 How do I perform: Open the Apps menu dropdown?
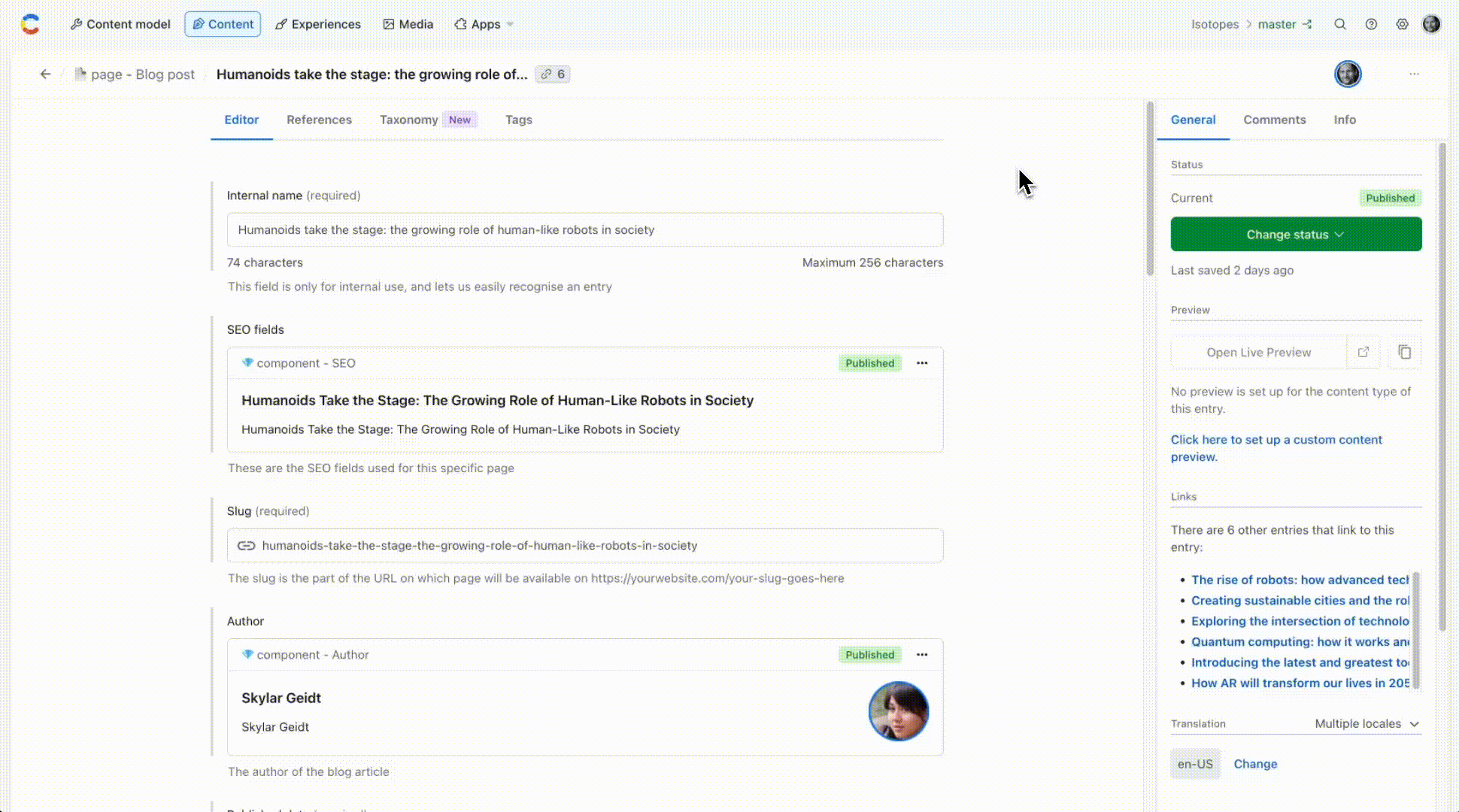(x=484, y=24)
